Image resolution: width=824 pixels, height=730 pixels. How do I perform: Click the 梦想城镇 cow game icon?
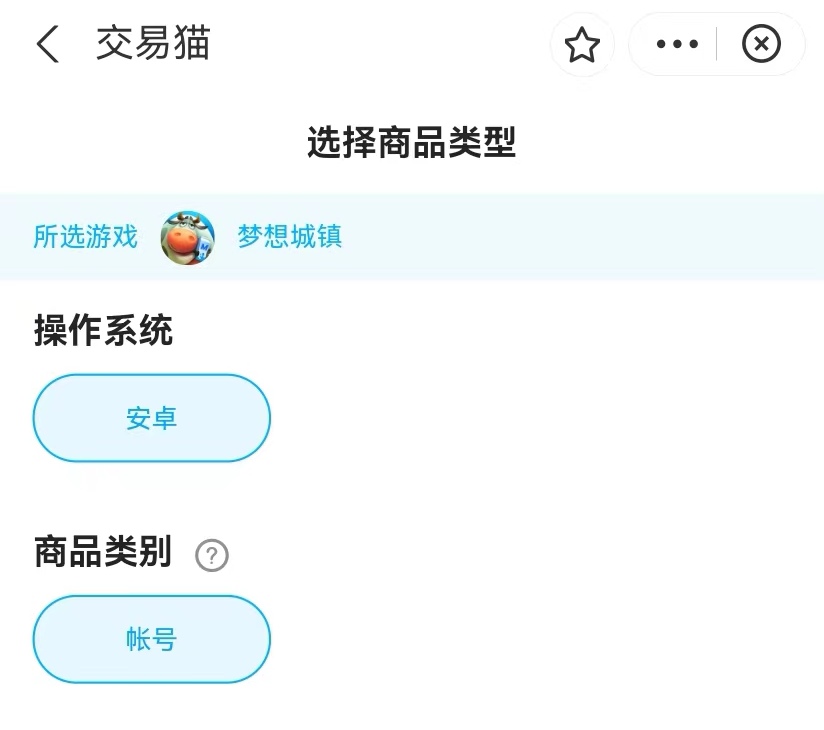click(188, 237)
